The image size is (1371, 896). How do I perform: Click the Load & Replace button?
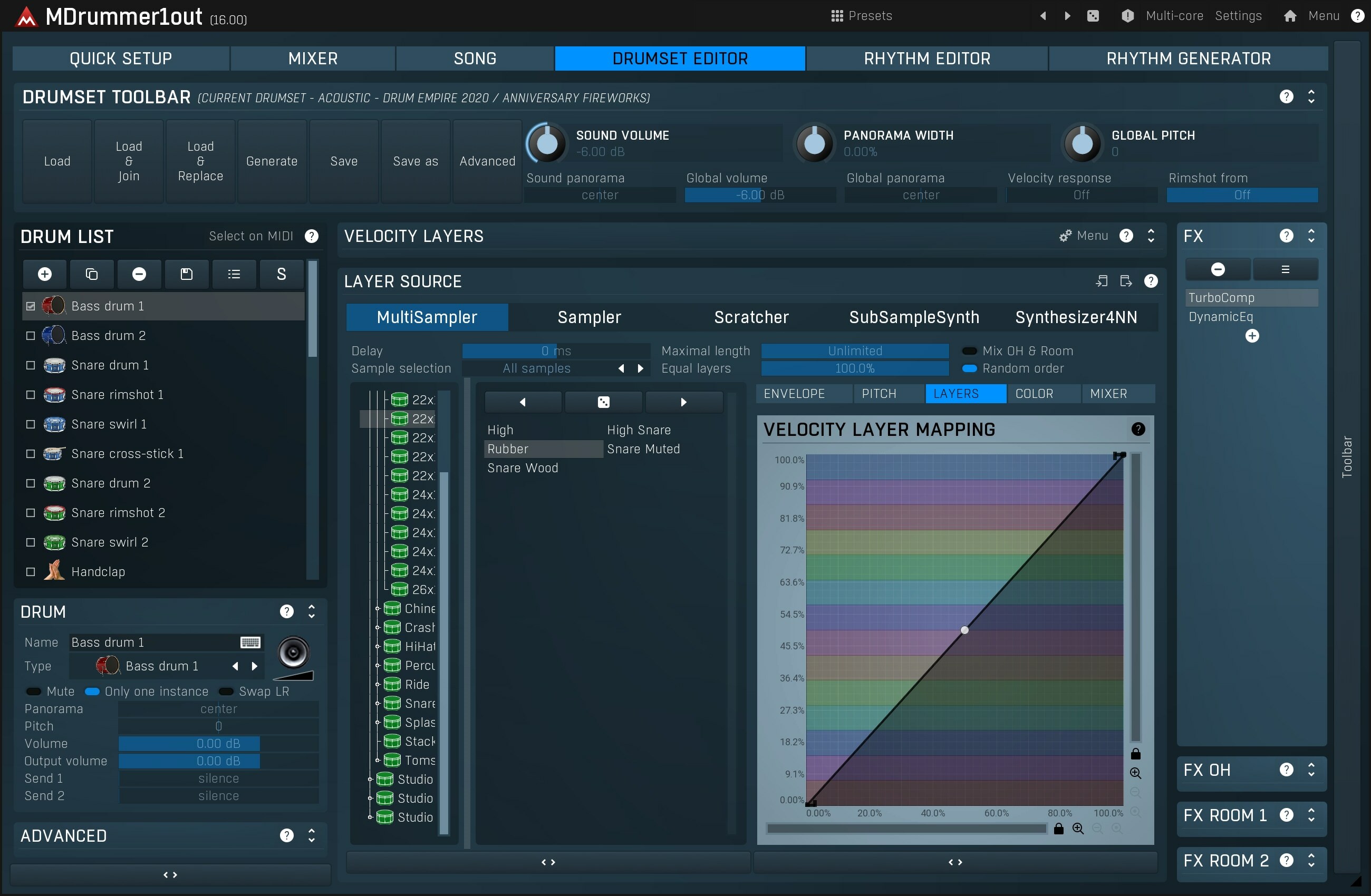tap(200, 161)
